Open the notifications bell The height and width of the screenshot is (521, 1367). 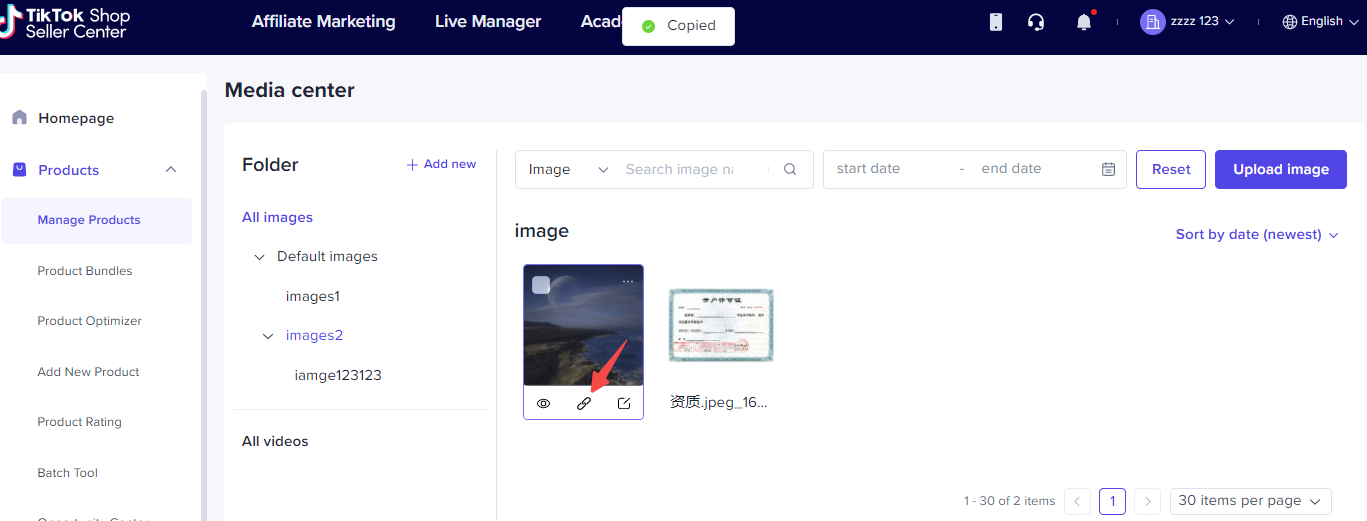pyautogui.click(x=1084, y=22)
